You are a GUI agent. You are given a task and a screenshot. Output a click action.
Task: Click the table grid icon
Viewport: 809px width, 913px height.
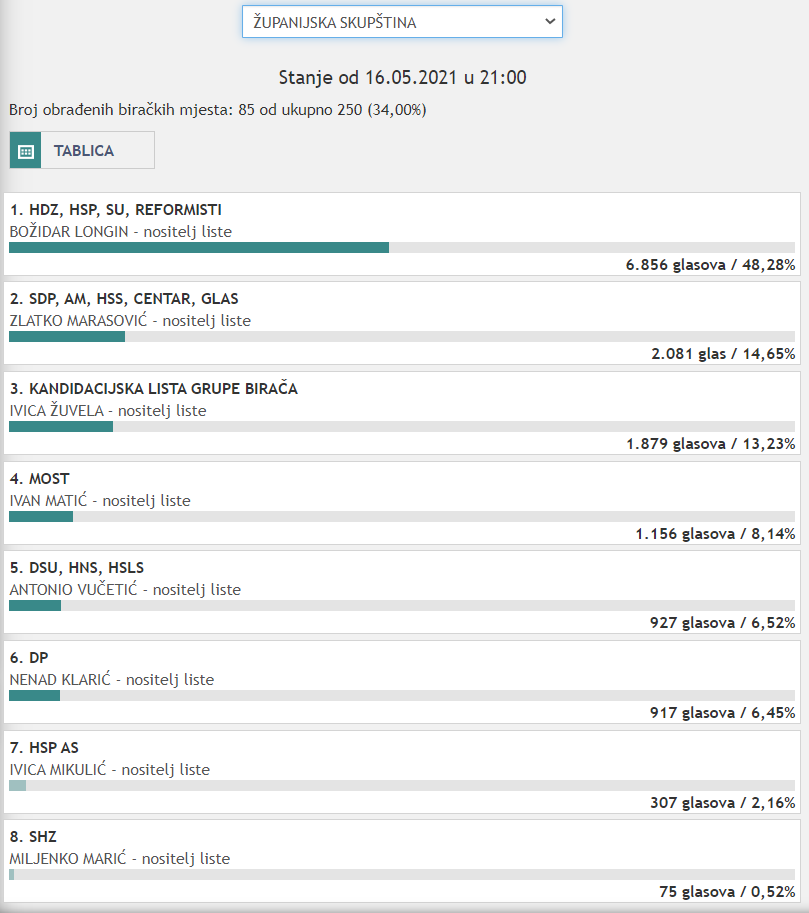[26, 151]
